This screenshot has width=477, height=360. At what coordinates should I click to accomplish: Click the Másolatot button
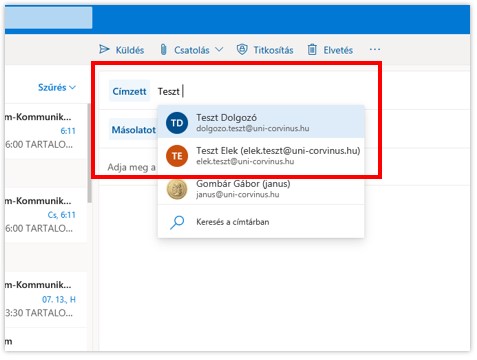point(133,130)
